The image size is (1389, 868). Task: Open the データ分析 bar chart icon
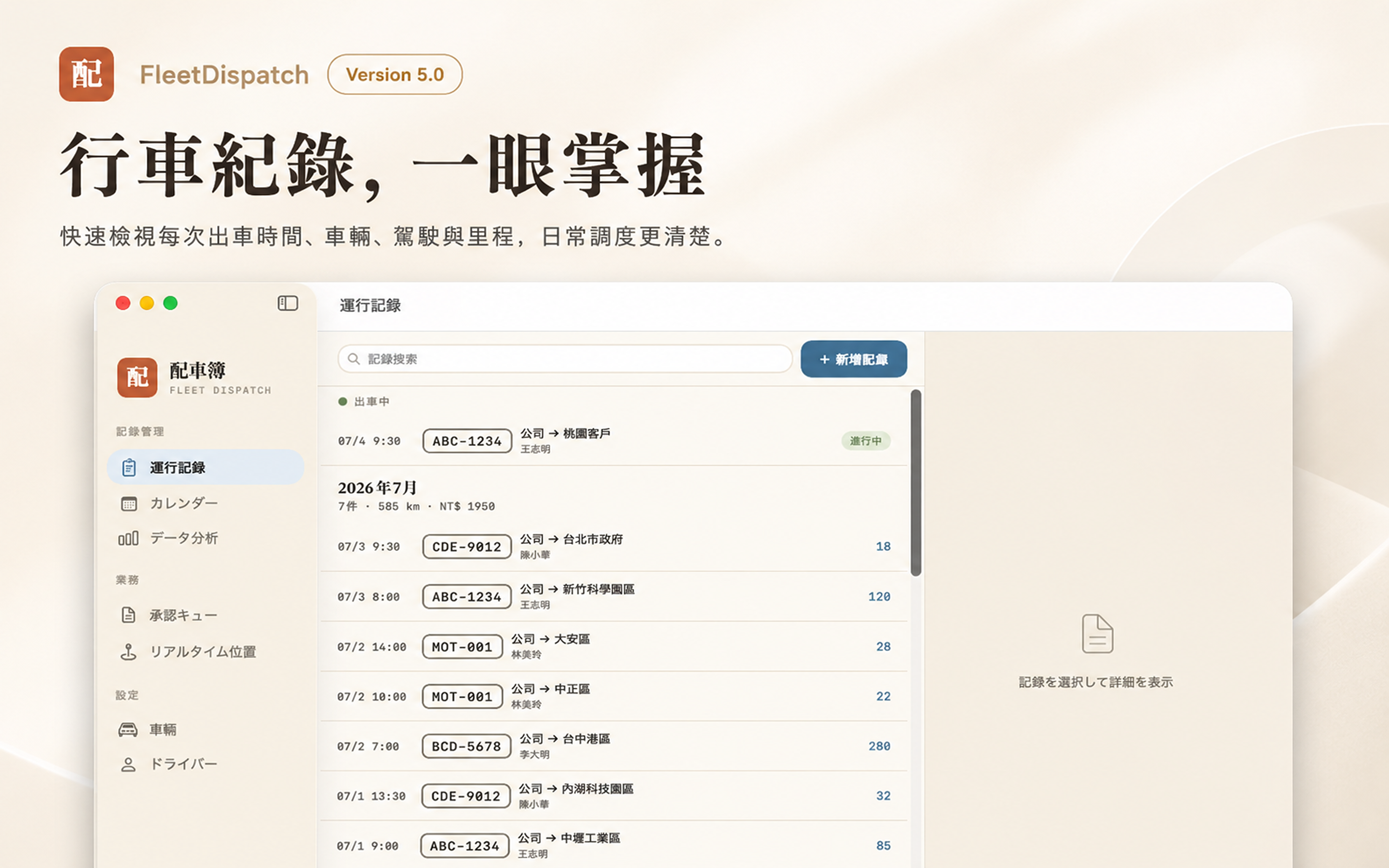tap(128, 539)
